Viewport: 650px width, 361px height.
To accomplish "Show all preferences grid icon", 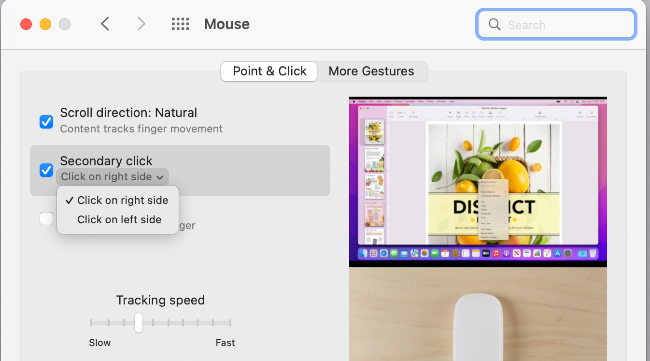I will pyautogui.click(x=180, y=24).
